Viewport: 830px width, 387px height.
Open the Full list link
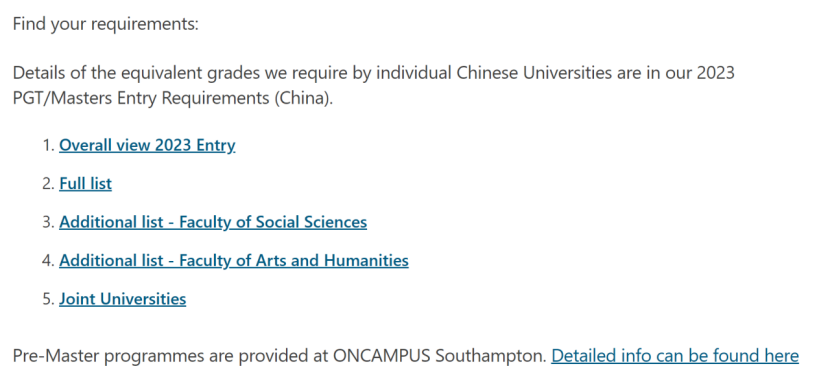pyautogui.click(x=85, y=184)
